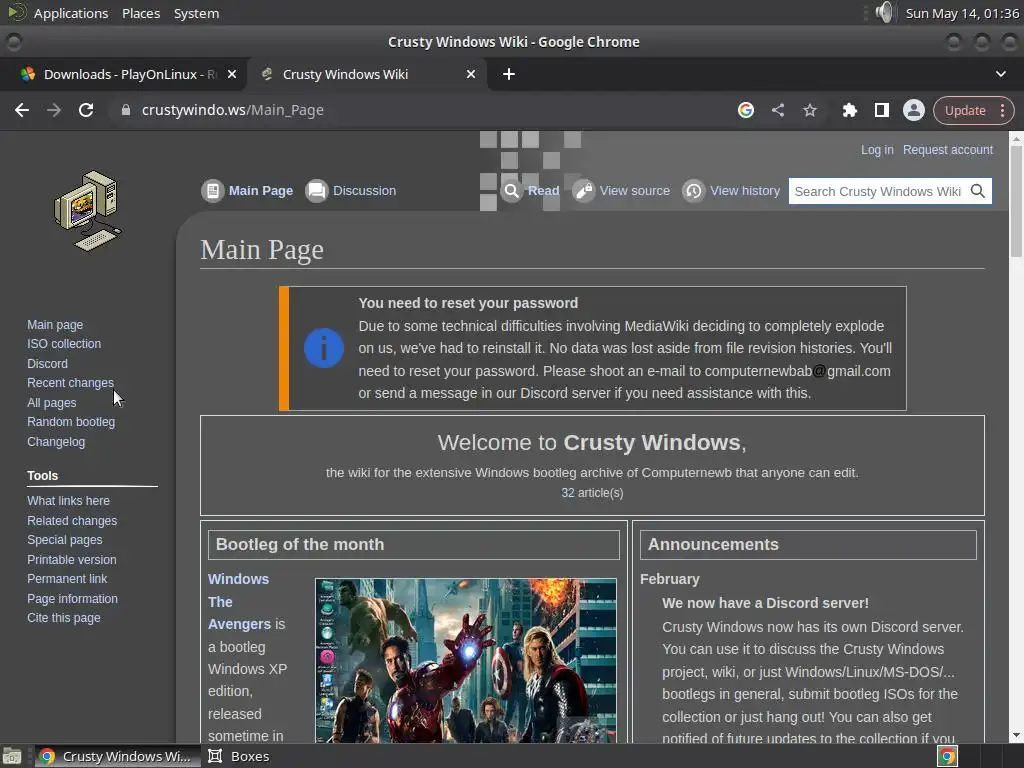1024x768 pixels.
Task: Switch to Boxes in the taskbar
Action: pos(239,756)
